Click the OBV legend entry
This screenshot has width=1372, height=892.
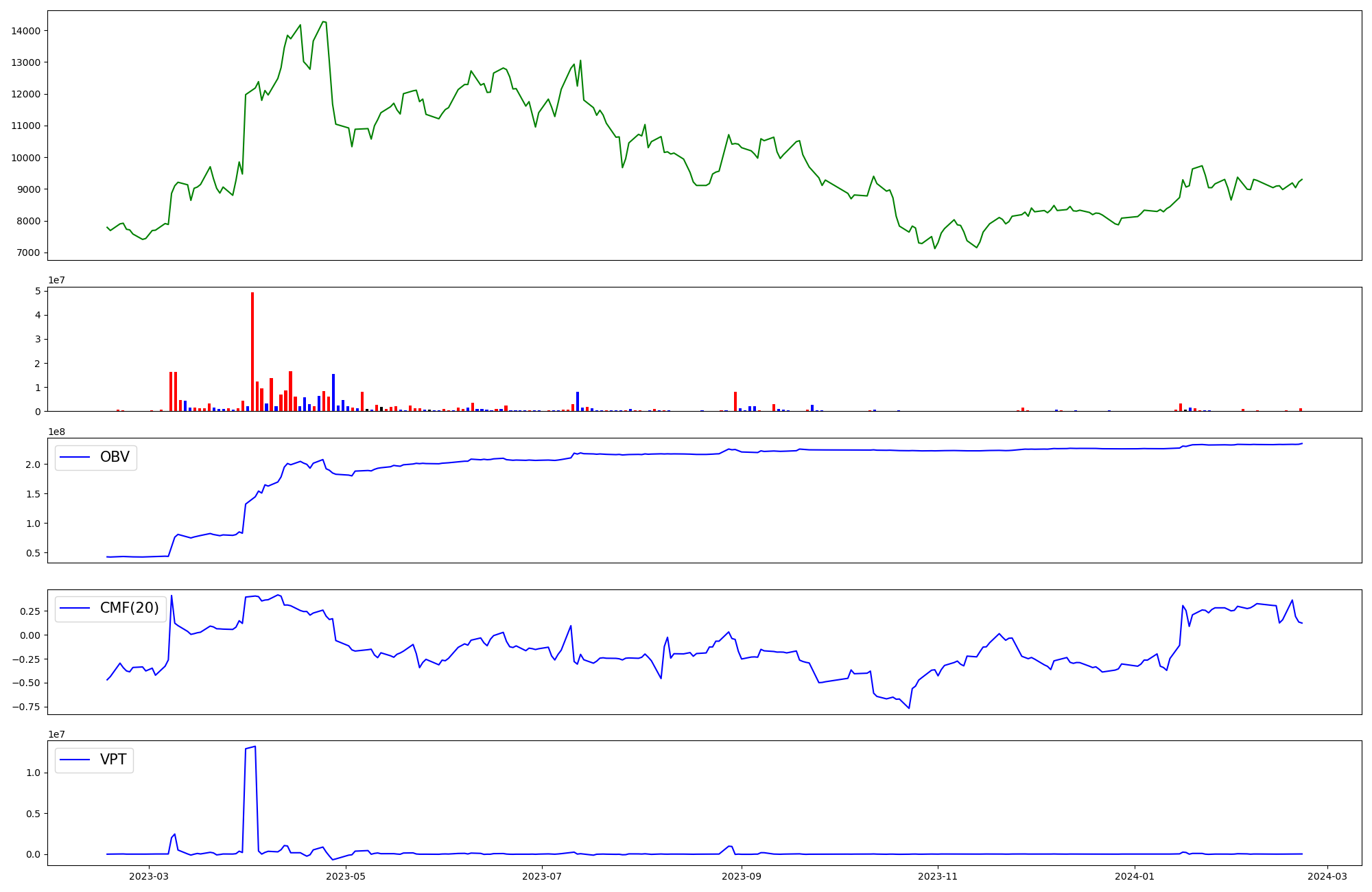[114, 457]
